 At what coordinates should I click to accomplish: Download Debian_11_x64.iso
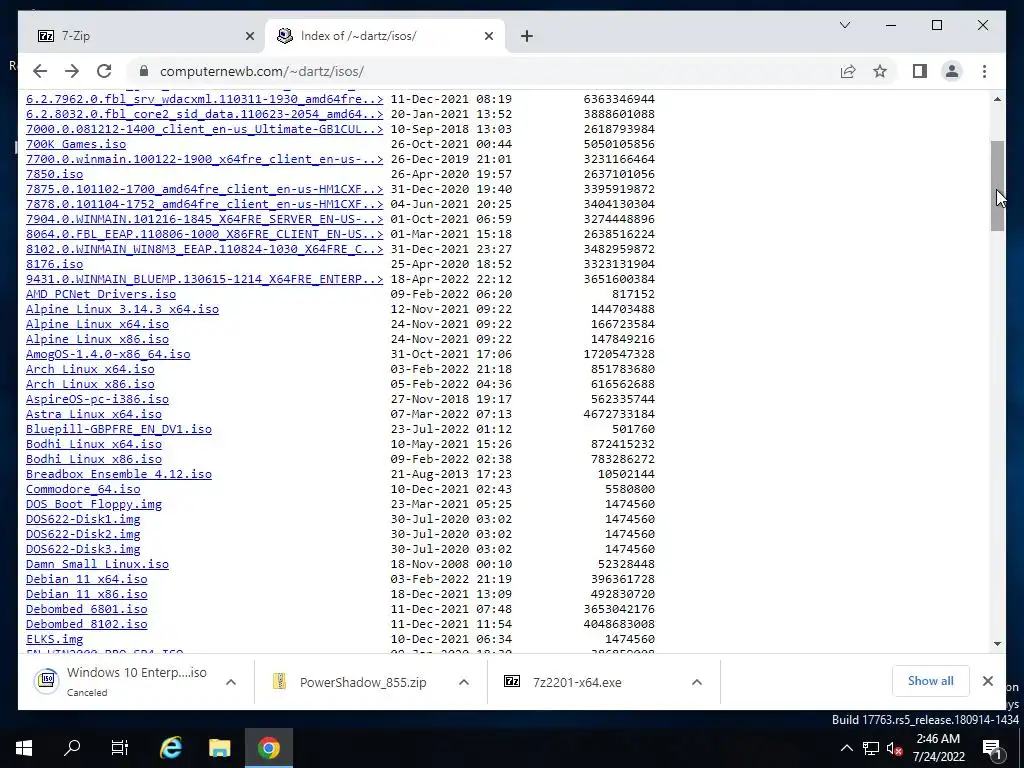(x=86, y=579)
